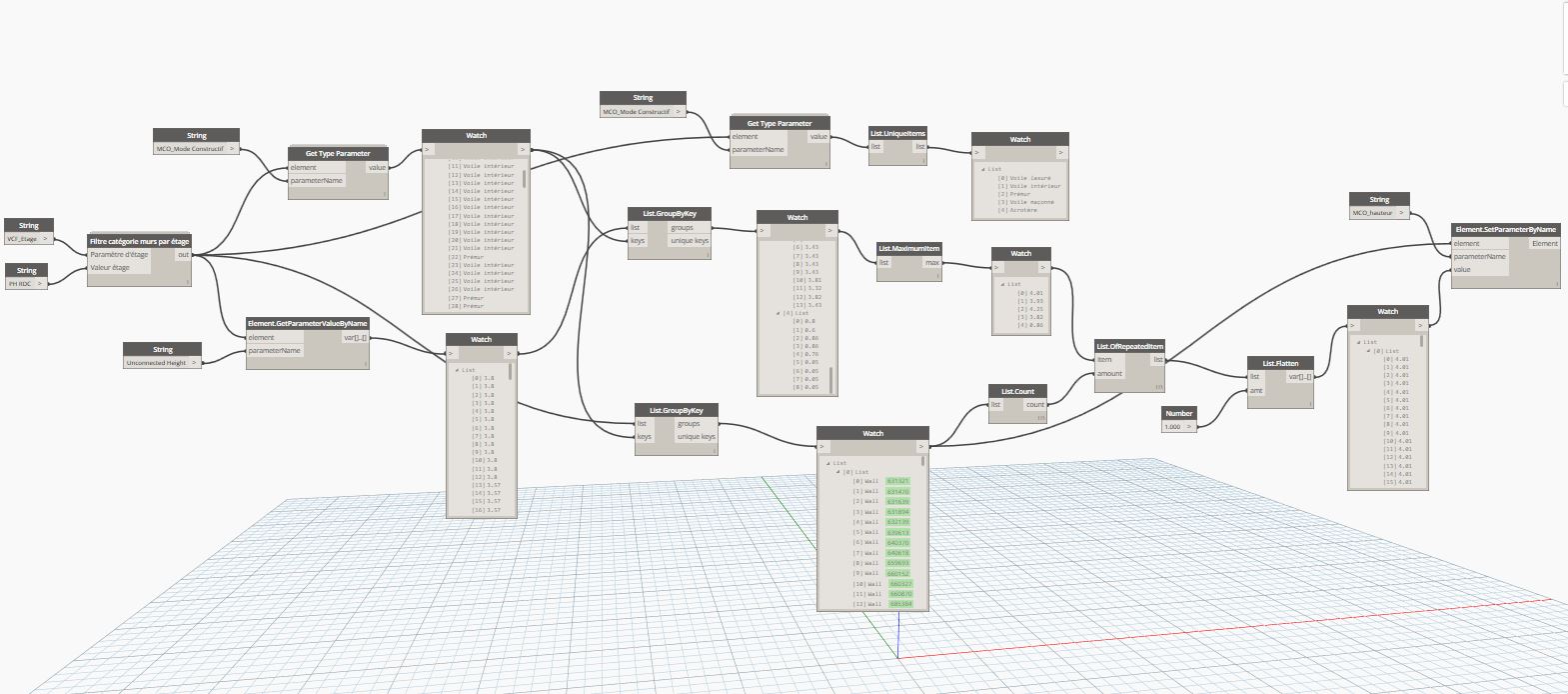
Task: Select the List.Flatten node title
Action: [1279, 363]
